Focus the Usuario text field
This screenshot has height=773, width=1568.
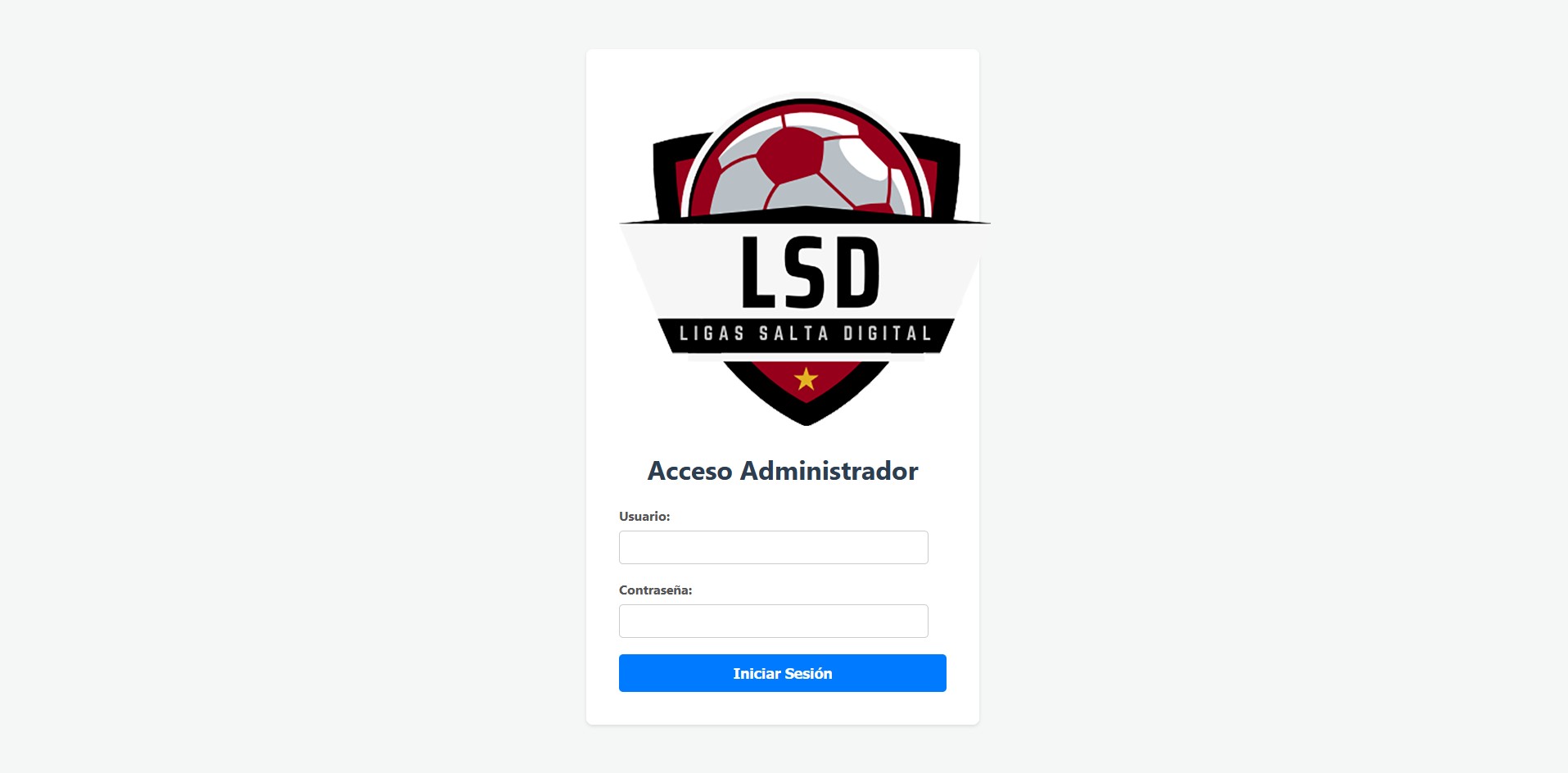[x=774, y=547]
